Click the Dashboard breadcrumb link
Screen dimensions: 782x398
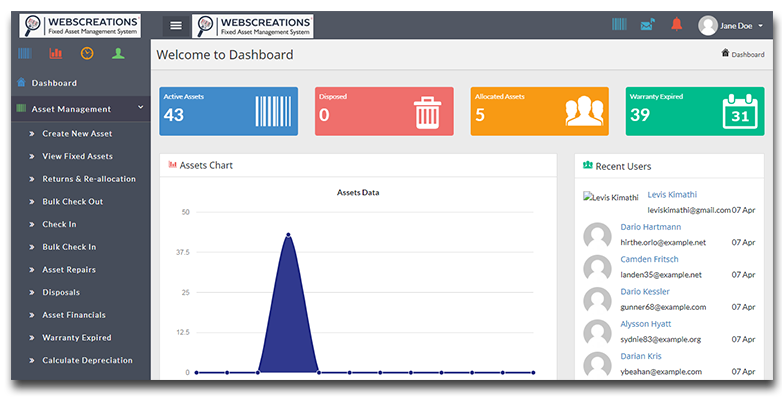tap(748, 54)
